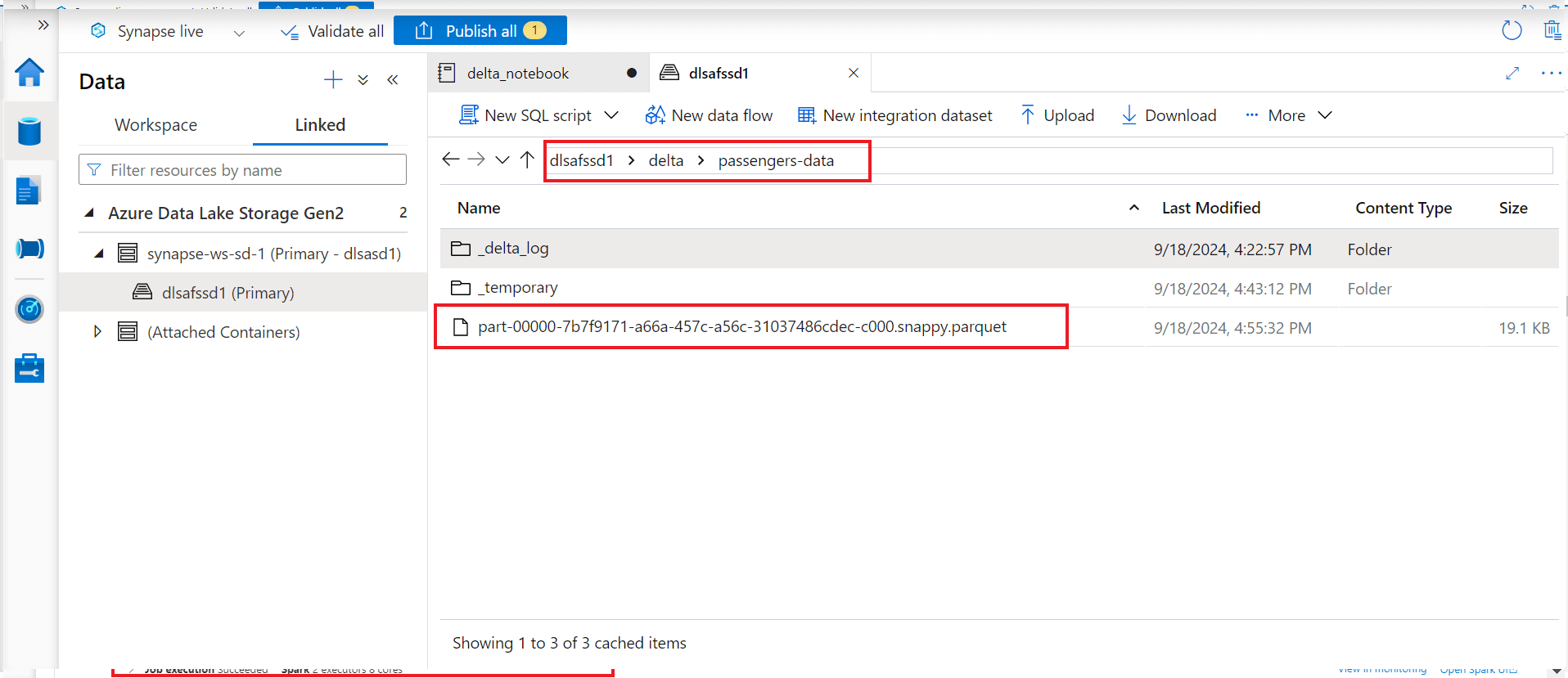
Task: Select the Attached Containers tree item
Action: [223, 332]
